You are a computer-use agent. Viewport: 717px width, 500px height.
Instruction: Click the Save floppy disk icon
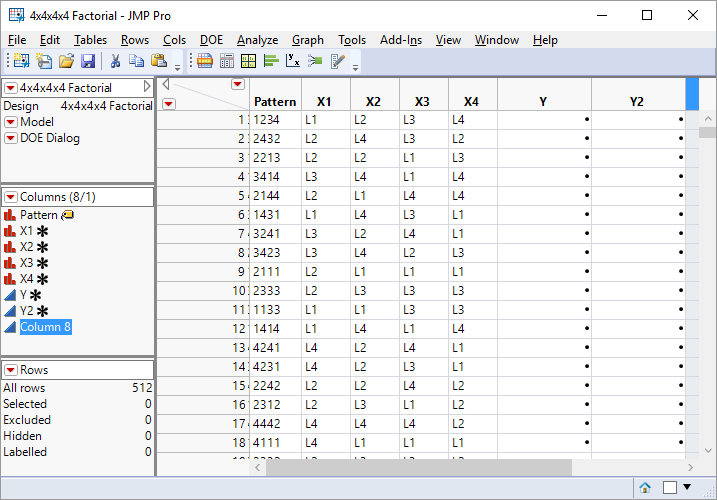click(88, 61)
